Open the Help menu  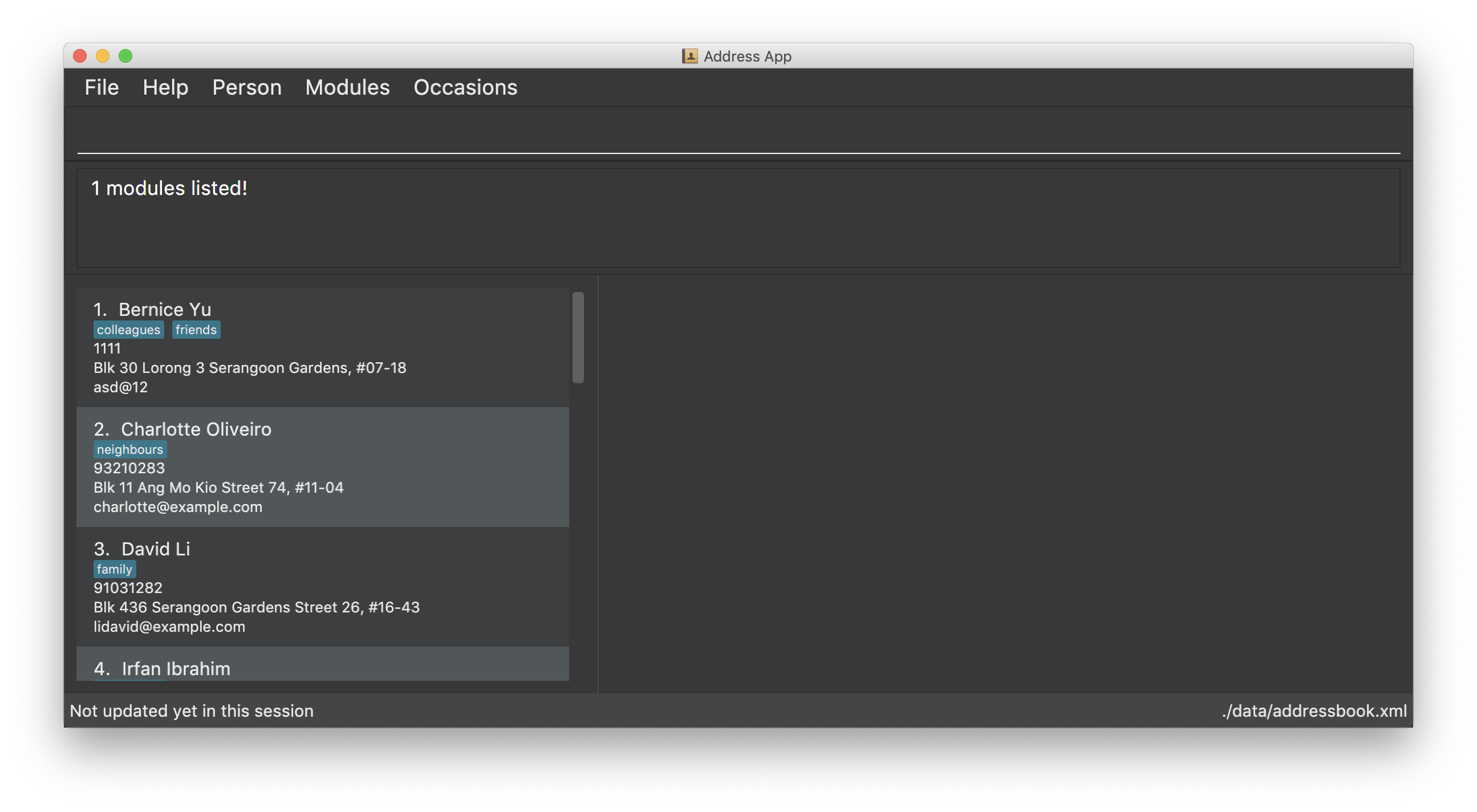165,87
